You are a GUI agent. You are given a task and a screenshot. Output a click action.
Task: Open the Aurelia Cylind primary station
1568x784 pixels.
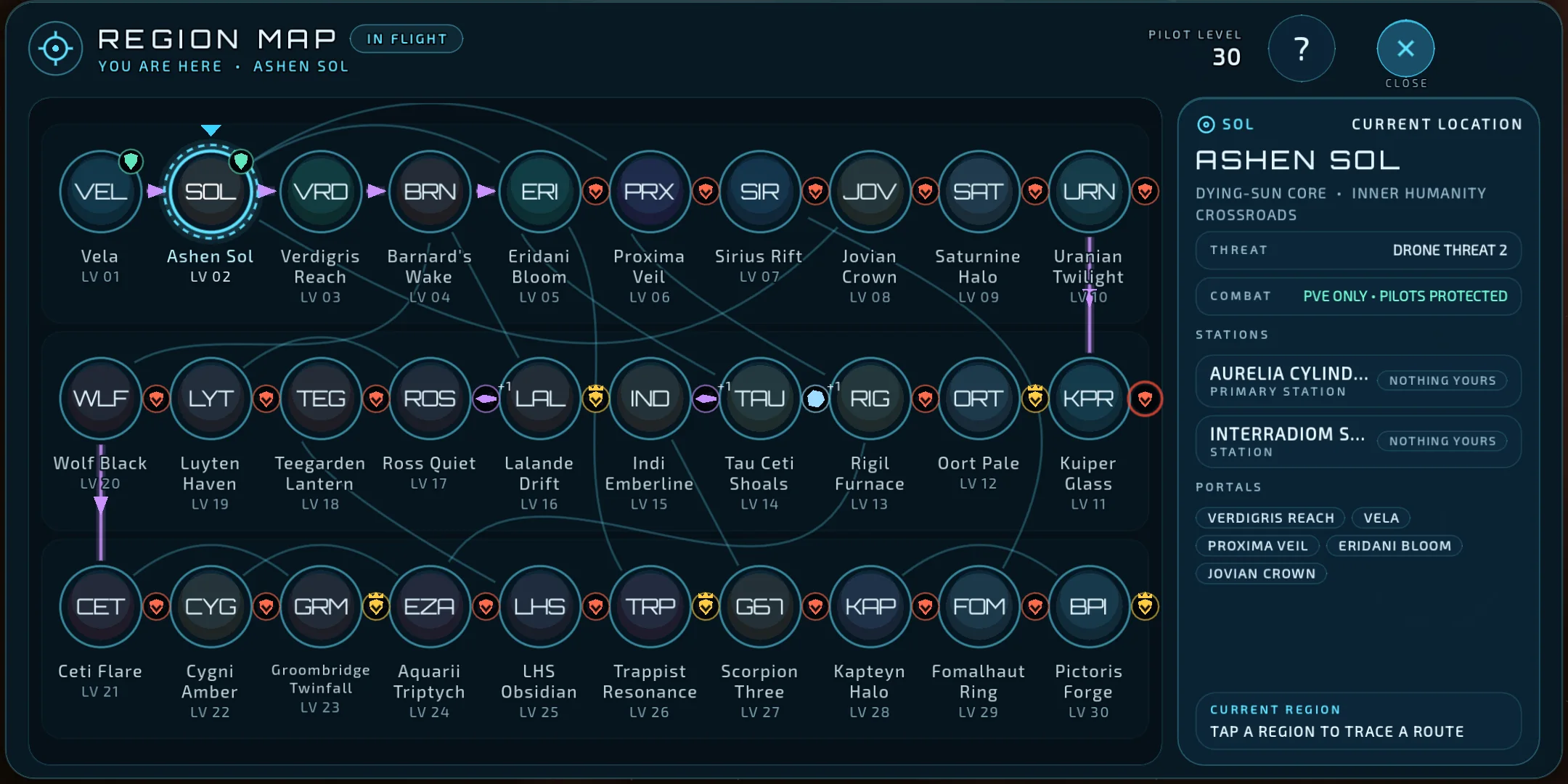(1358, 381)
